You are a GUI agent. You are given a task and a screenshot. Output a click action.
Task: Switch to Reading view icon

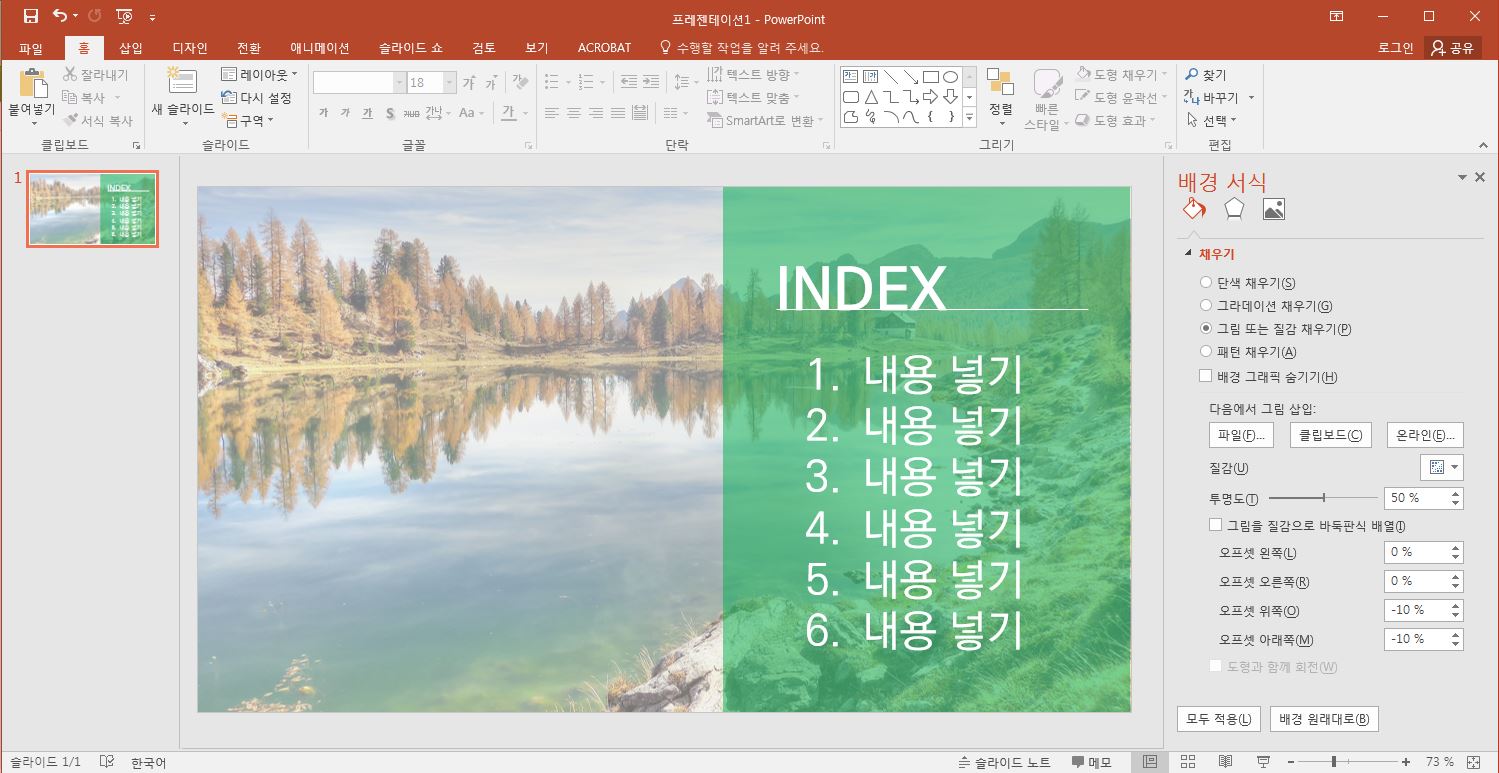(1225, 762)
